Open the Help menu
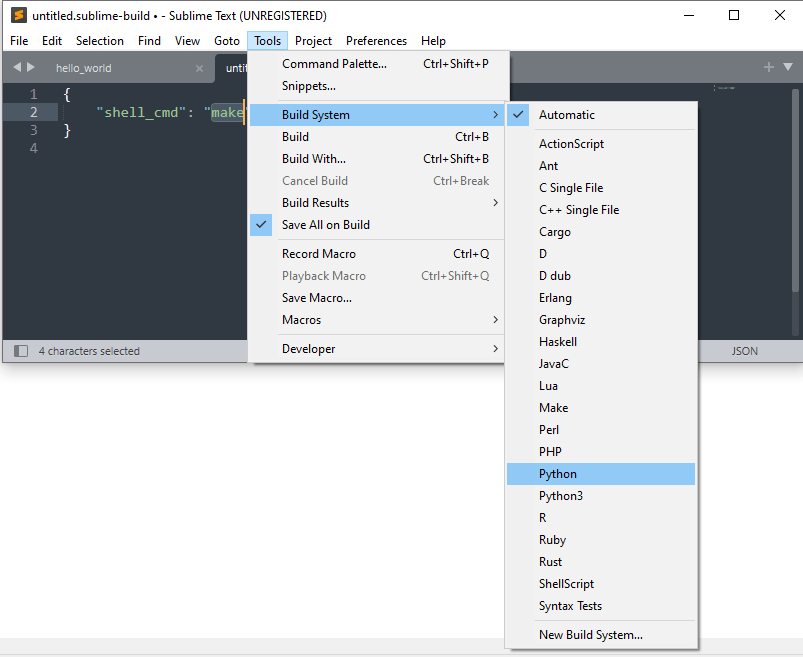This screenshot has width=803, height=657. coord(433,41)
